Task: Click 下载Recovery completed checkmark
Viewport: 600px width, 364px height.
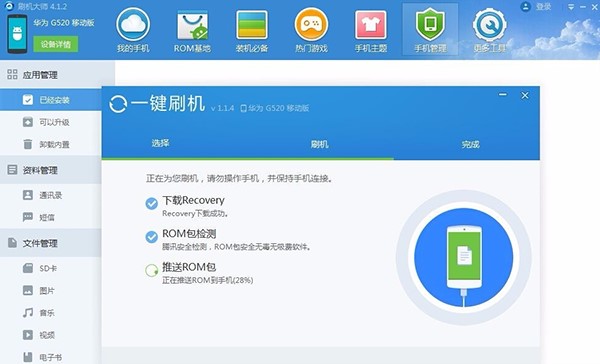Action: 152,204
